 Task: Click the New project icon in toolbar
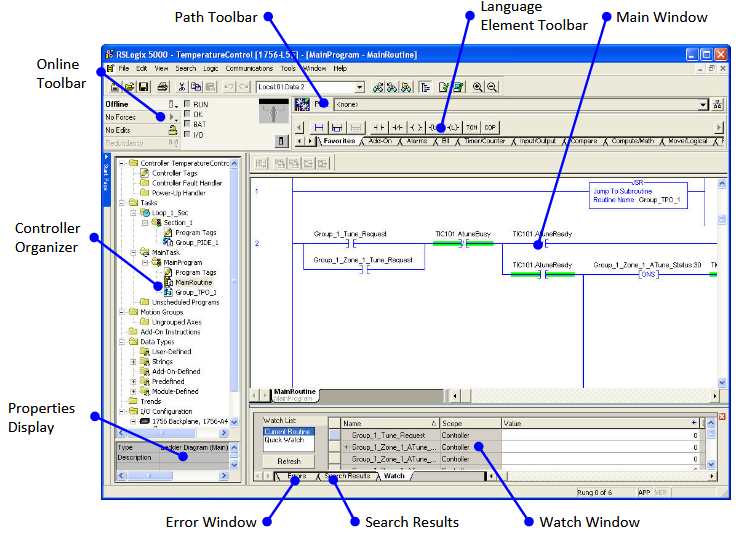(115, 87)
